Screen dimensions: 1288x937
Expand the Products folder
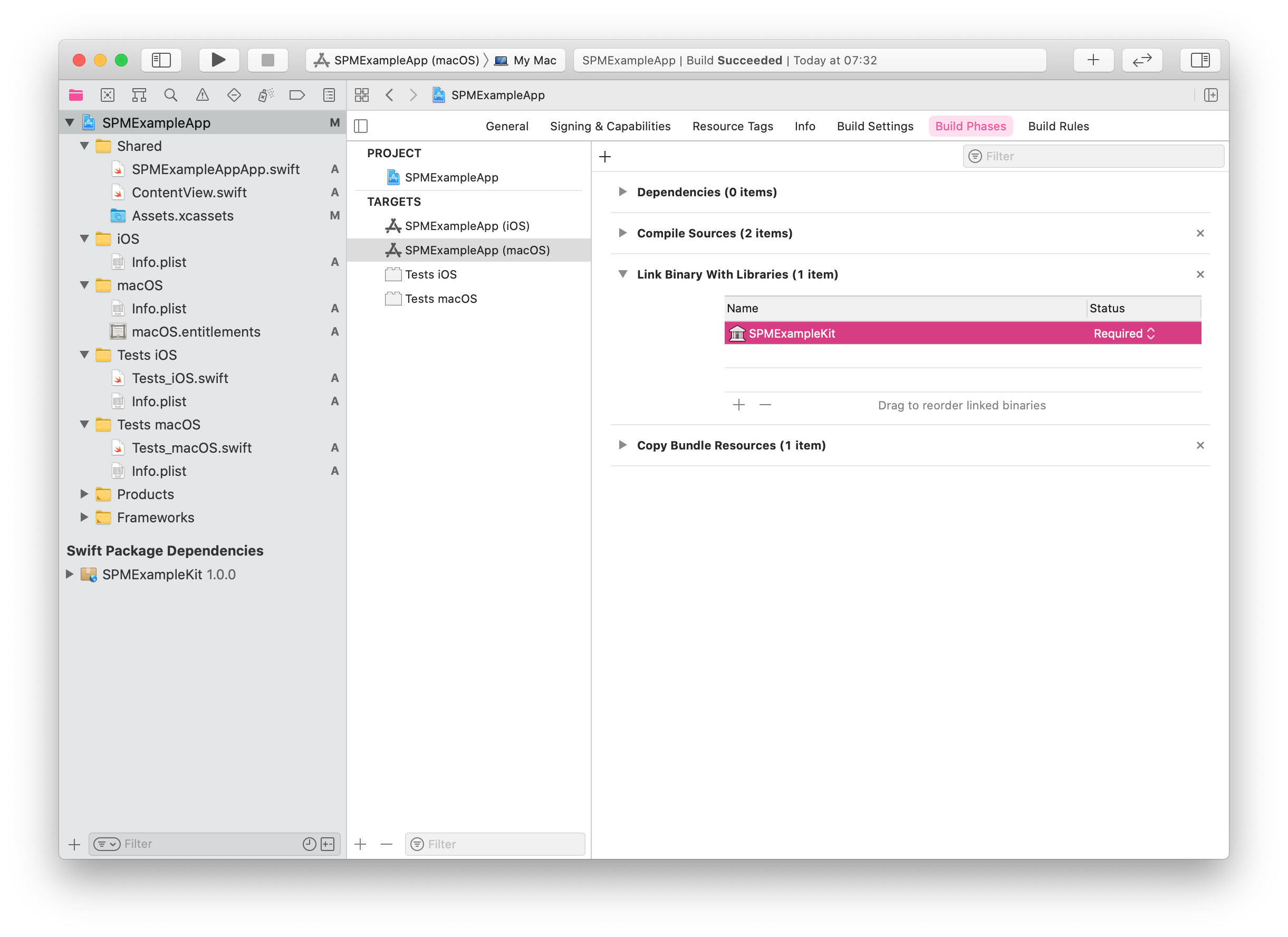(84, 494)
